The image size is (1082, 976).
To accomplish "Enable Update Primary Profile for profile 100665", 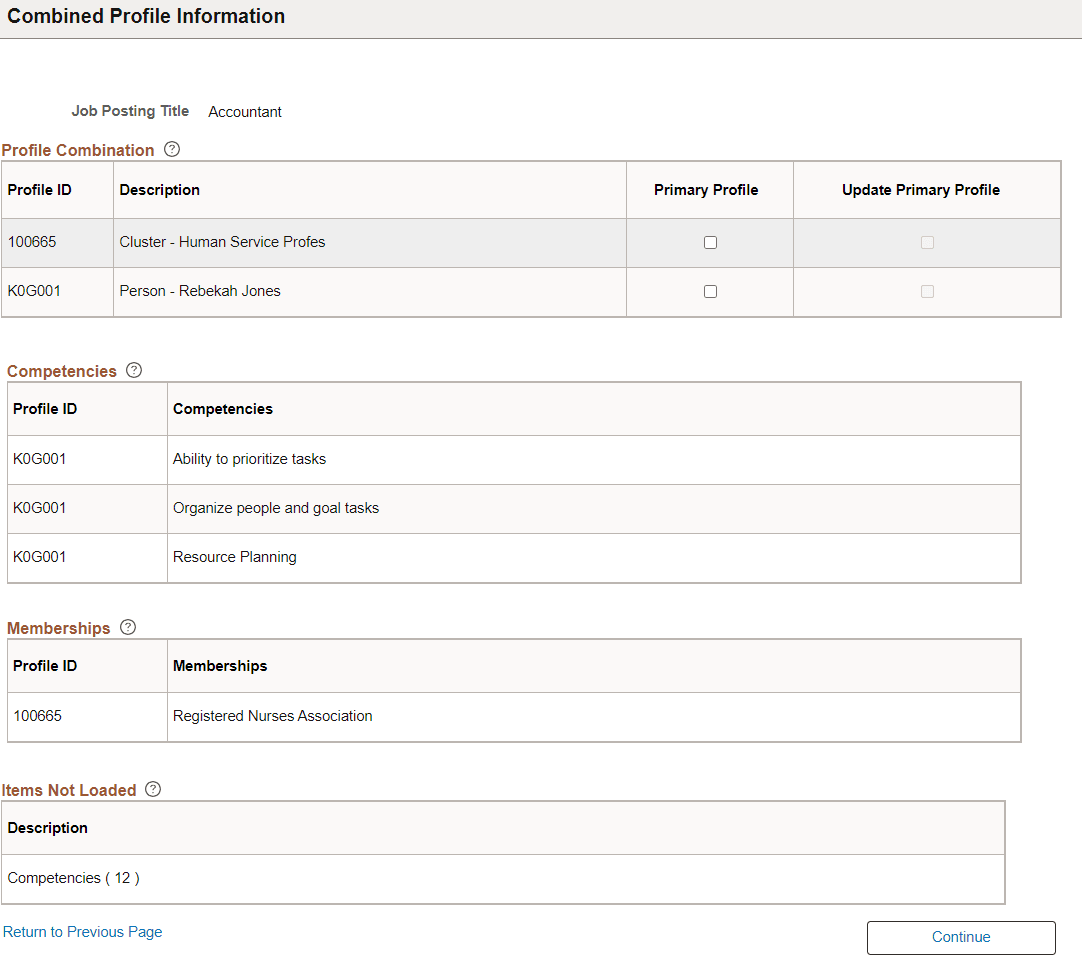I will coord(927,242).
